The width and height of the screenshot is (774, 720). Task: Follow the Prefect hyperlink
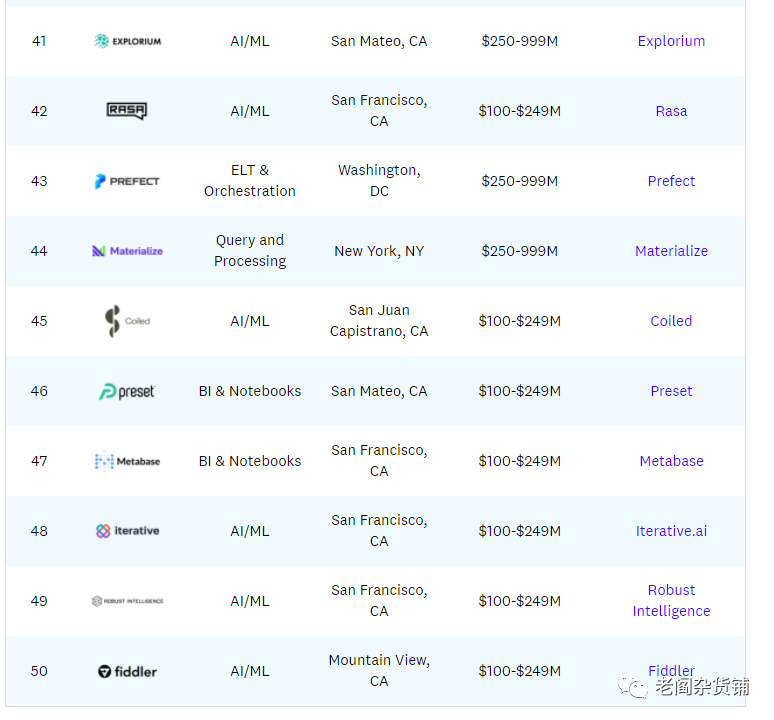(x=671, y=181)
